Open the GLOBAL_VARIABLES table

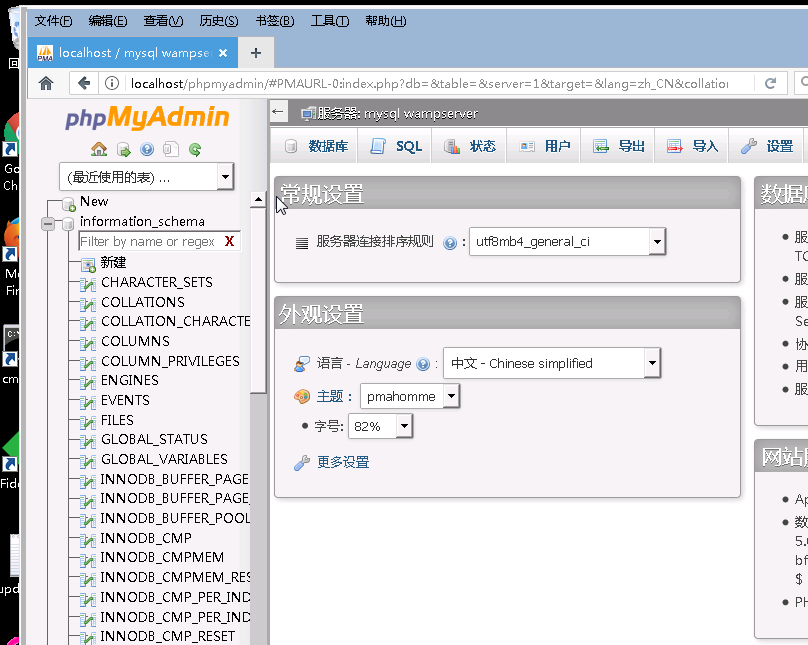[164, 459]
